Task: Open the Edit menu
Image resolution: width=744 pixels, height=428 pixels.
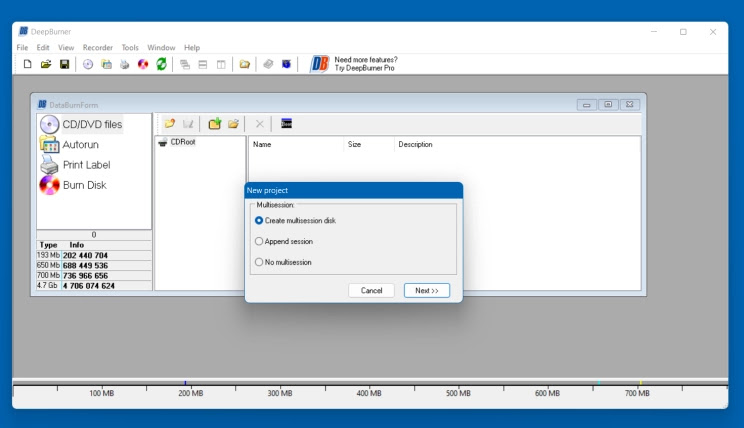Action: point(43,47)
